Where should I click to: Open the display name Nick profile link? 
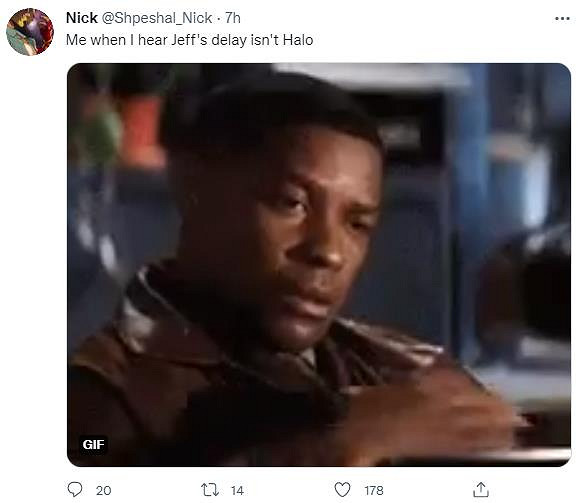(x=82, y=18)
